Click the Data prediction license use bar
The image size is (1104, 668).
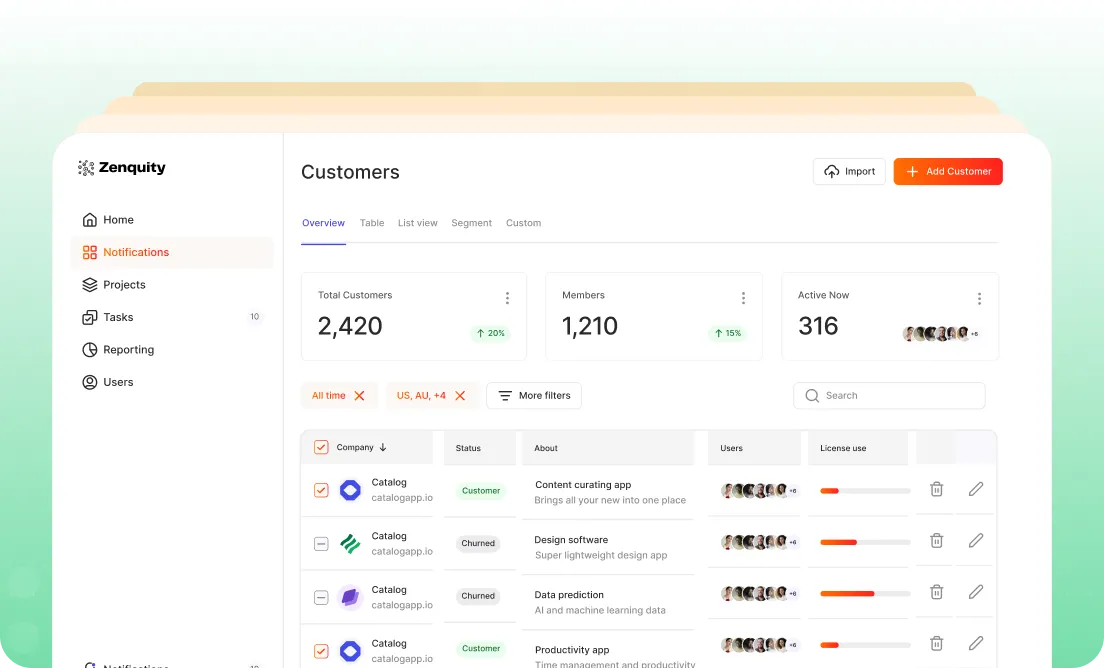[x=865, y=593]
